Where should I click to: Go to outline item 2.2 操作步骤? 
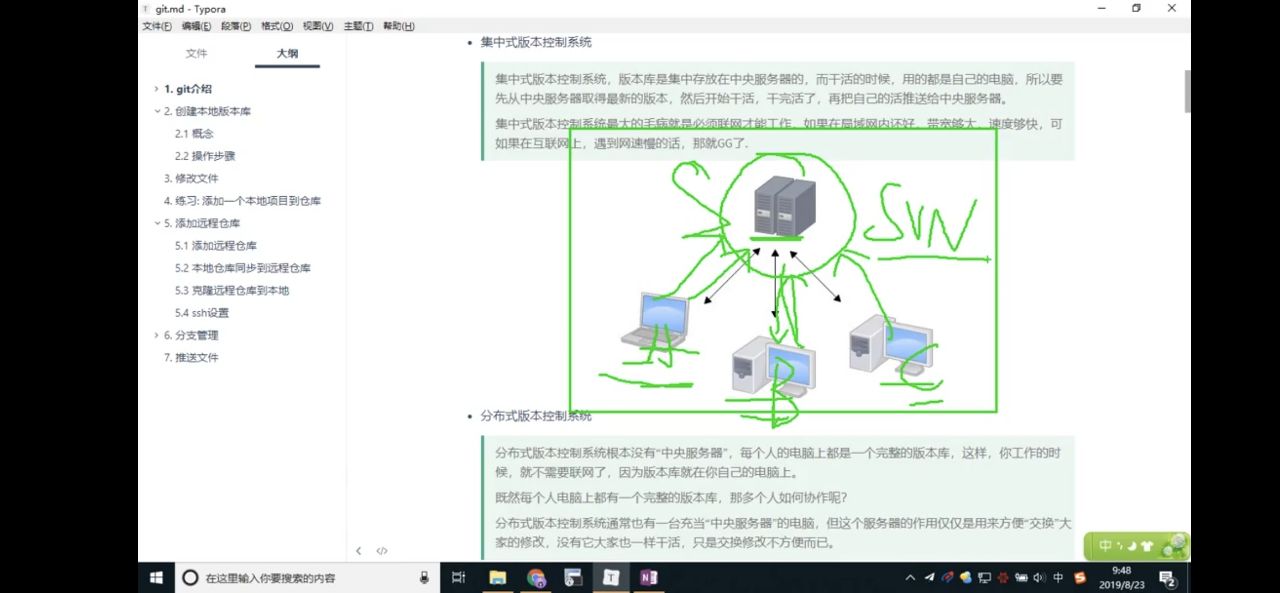[x=205, y=156]
